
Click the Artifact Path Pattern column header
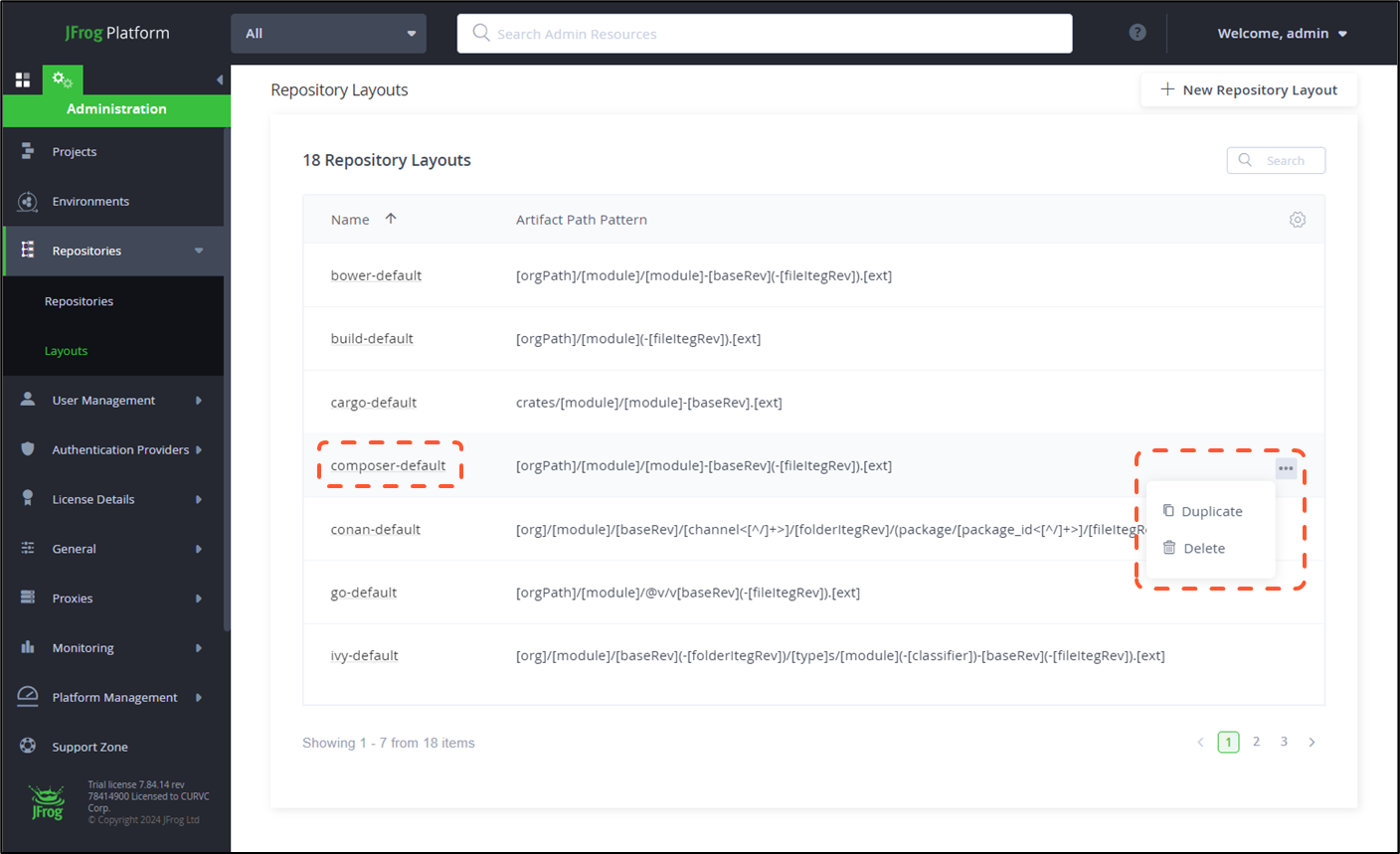582,220
